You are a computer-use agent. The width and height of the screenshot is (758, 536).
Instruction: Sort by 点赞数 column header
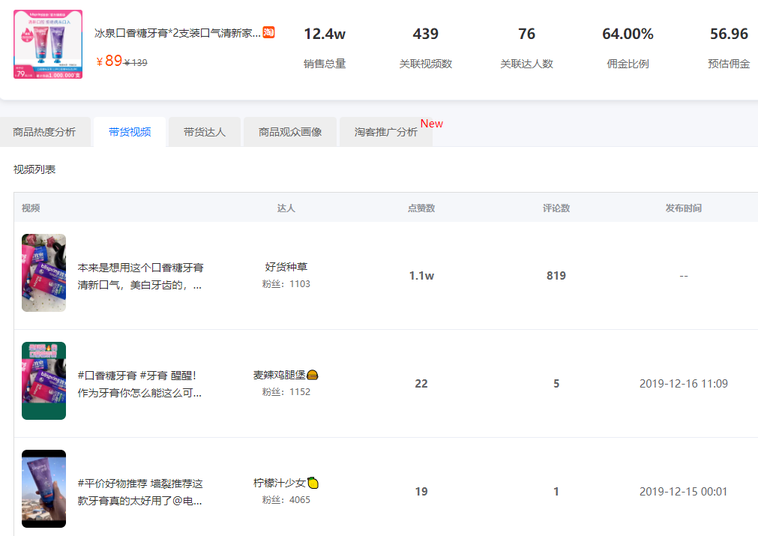421,208
